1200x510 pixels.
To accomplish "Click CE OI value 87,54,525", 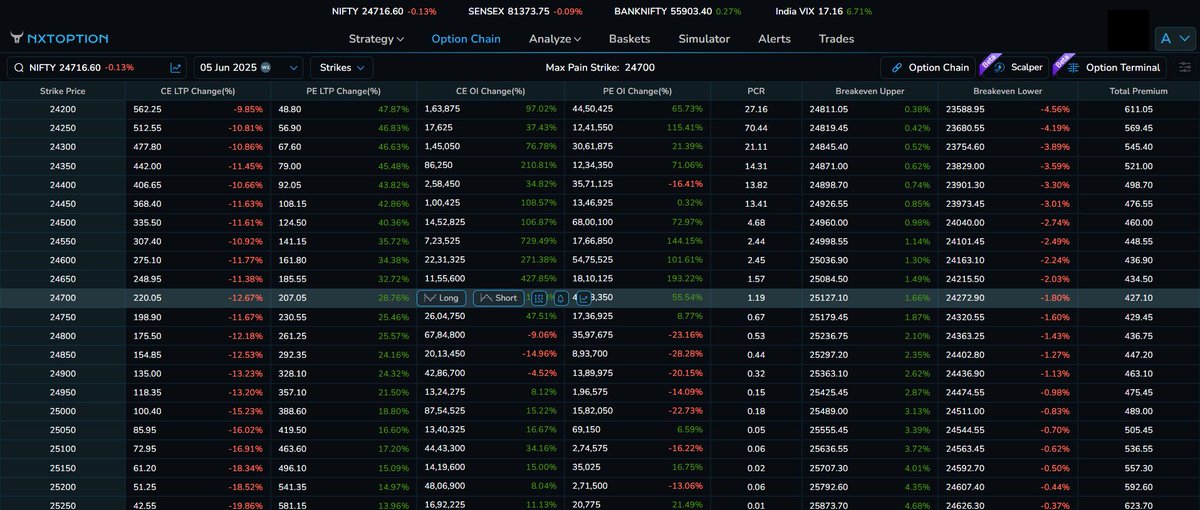I will (x=443, y=412).
